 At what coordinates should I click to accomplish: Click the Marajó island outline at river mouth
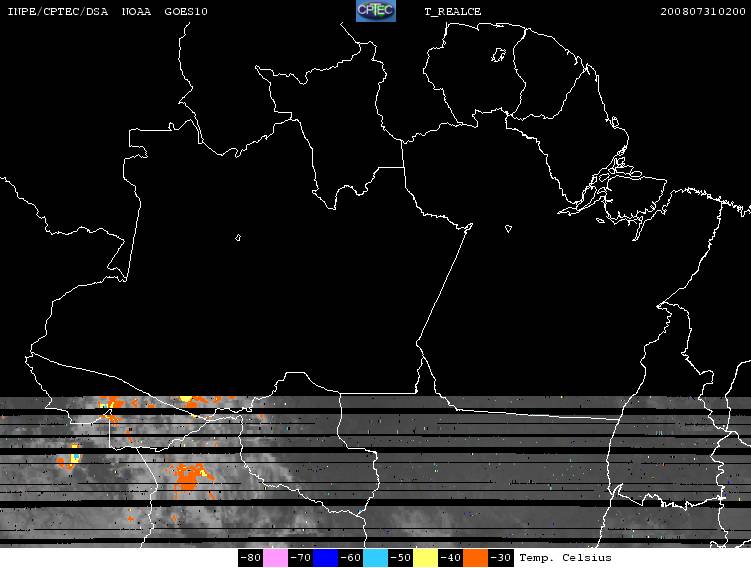pyautogui.click(x=637, y=196)
